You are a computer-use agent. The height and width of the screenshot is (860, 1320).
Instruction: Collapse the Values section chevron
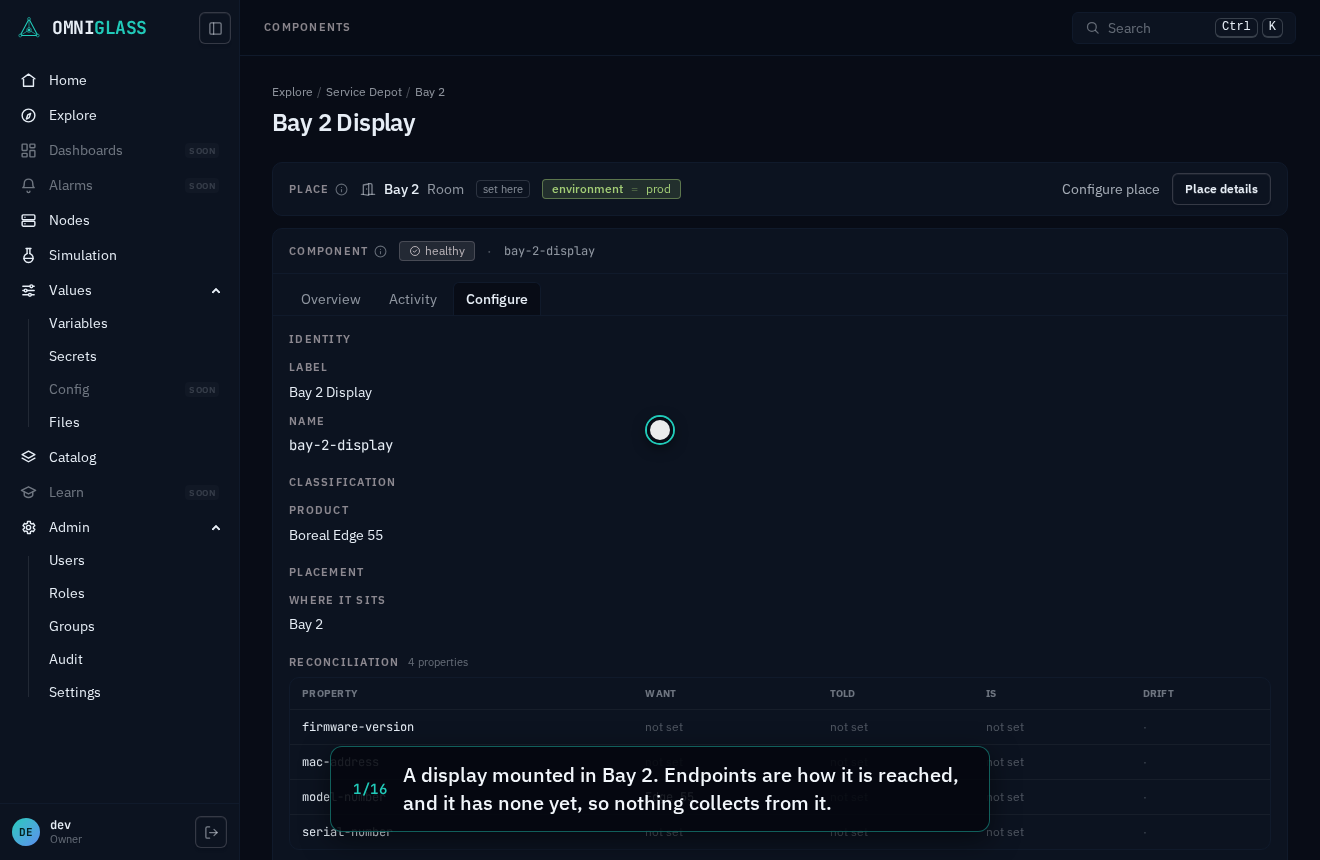[216, 290]
